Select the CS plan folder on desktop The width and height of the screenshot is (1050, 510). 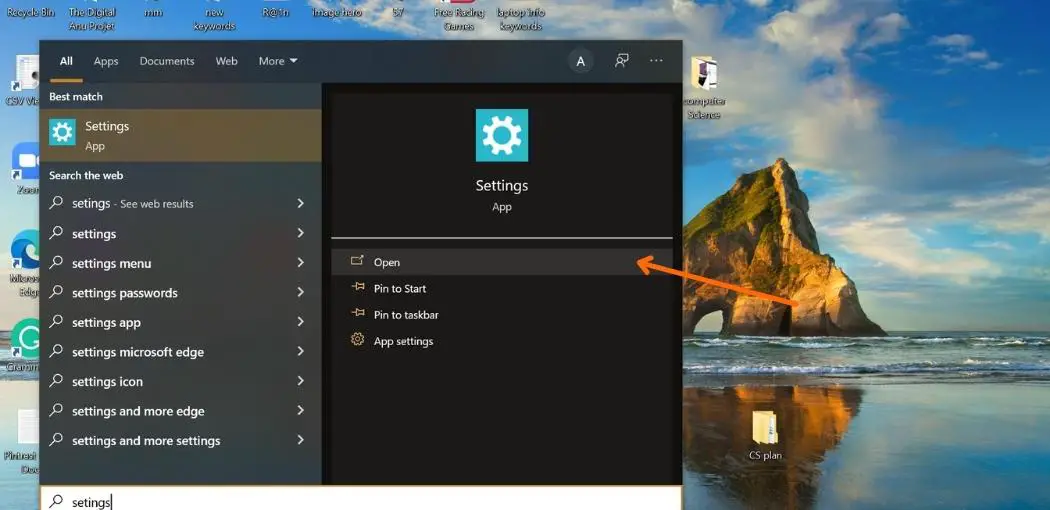765,435
